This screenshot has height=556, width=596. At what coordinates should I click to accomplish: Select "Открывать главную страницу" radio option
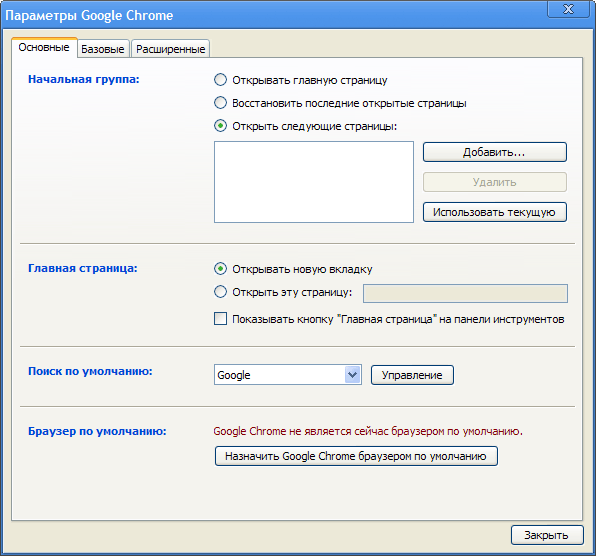tap(220, 80)
